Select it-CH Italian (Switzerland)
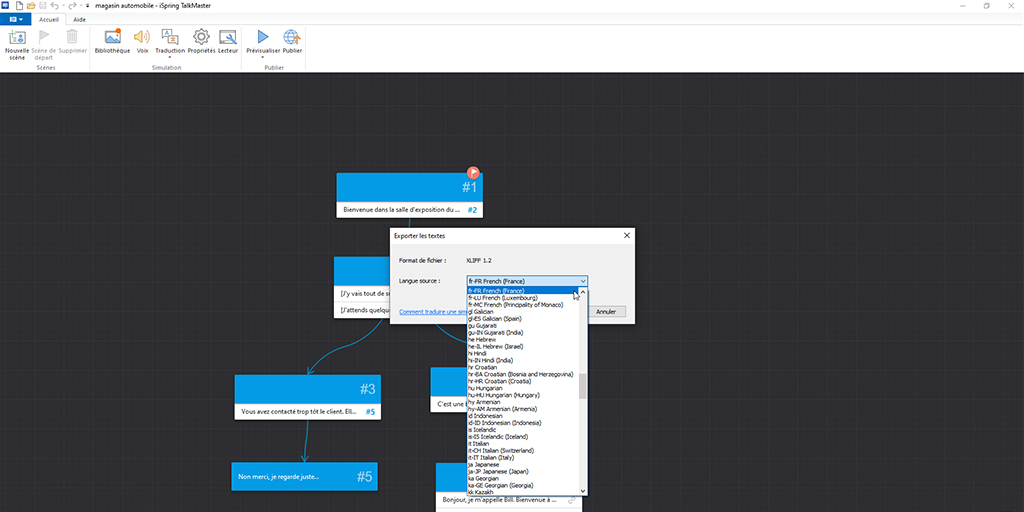The width and height of the screenshot is (1024, 512). click(522, 451)
